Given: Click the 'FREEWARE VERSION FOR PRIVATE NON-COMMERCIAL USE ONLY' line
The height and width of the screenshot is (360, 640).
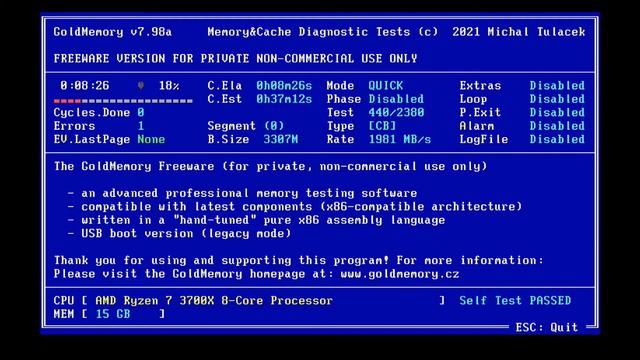Looking at the screenshot, I should click(x=236, y=59).
